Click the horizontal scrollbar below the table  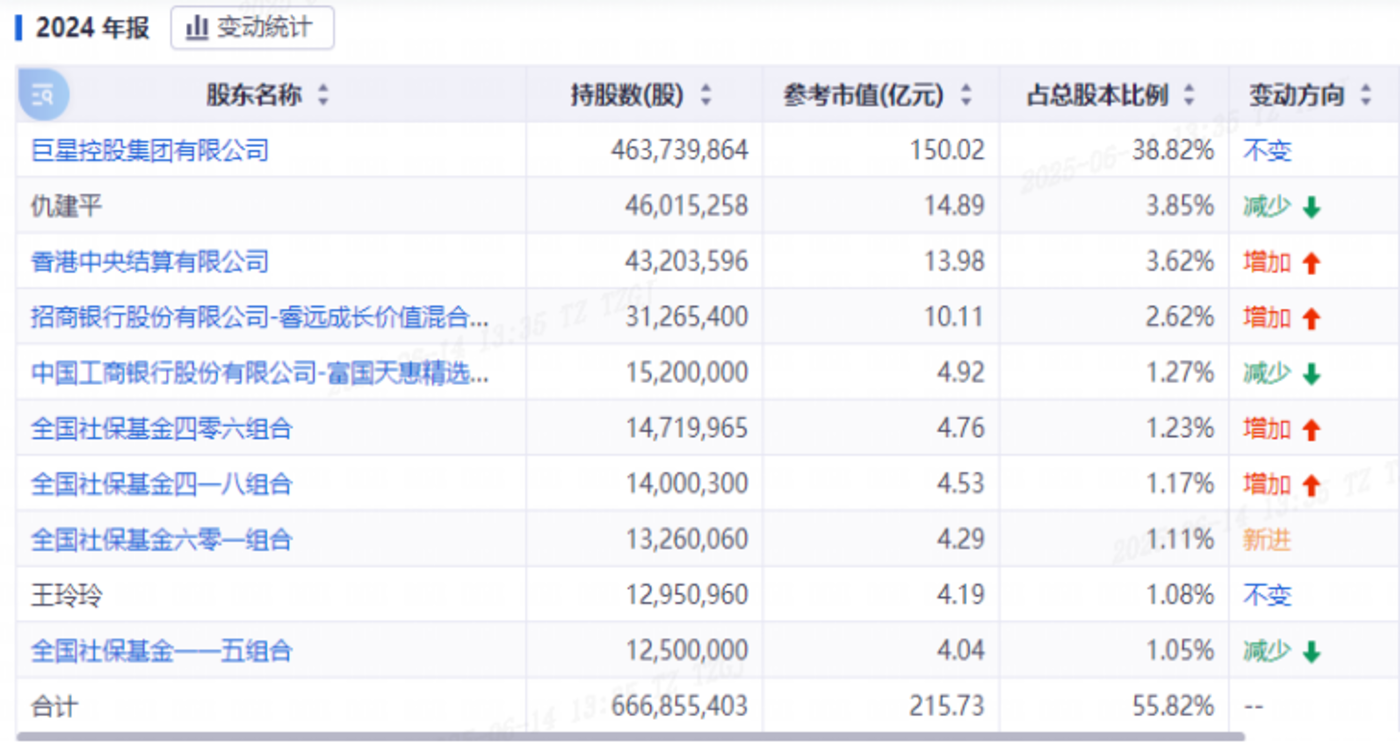[630, 737]
